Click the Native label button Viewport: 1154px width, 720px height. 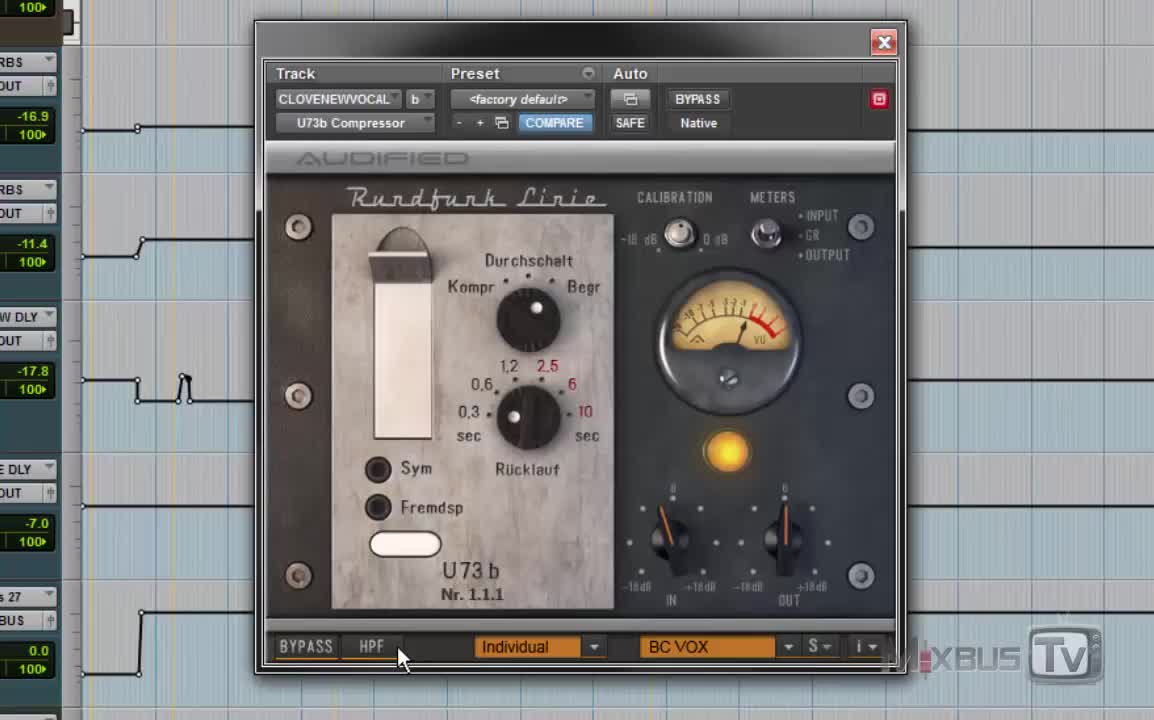698,123
